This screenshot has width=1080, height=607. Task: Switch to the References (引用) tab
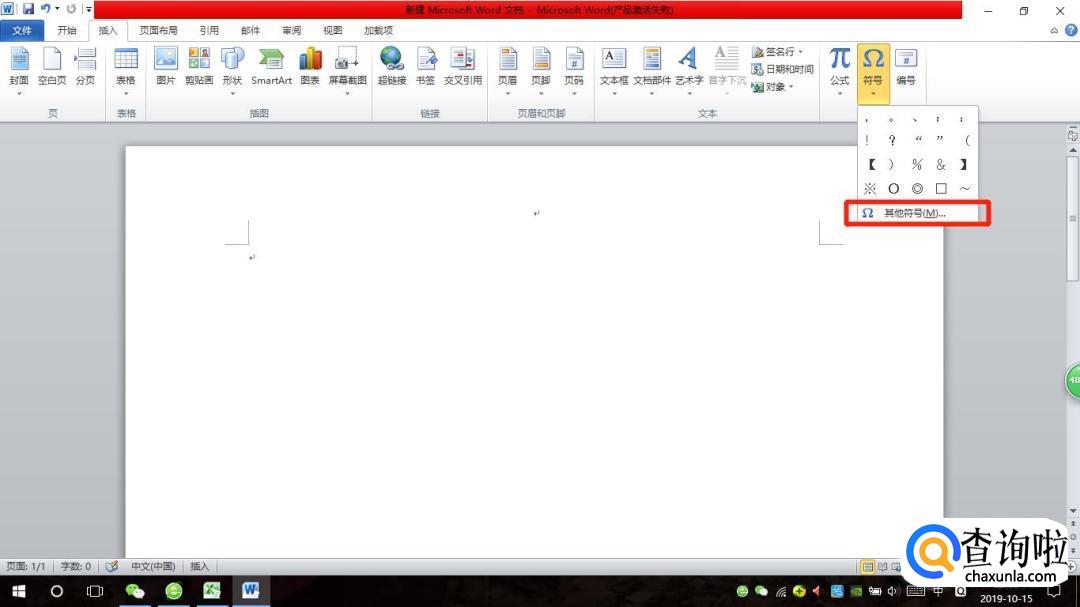pyautogui.click(x=209, y=30)
